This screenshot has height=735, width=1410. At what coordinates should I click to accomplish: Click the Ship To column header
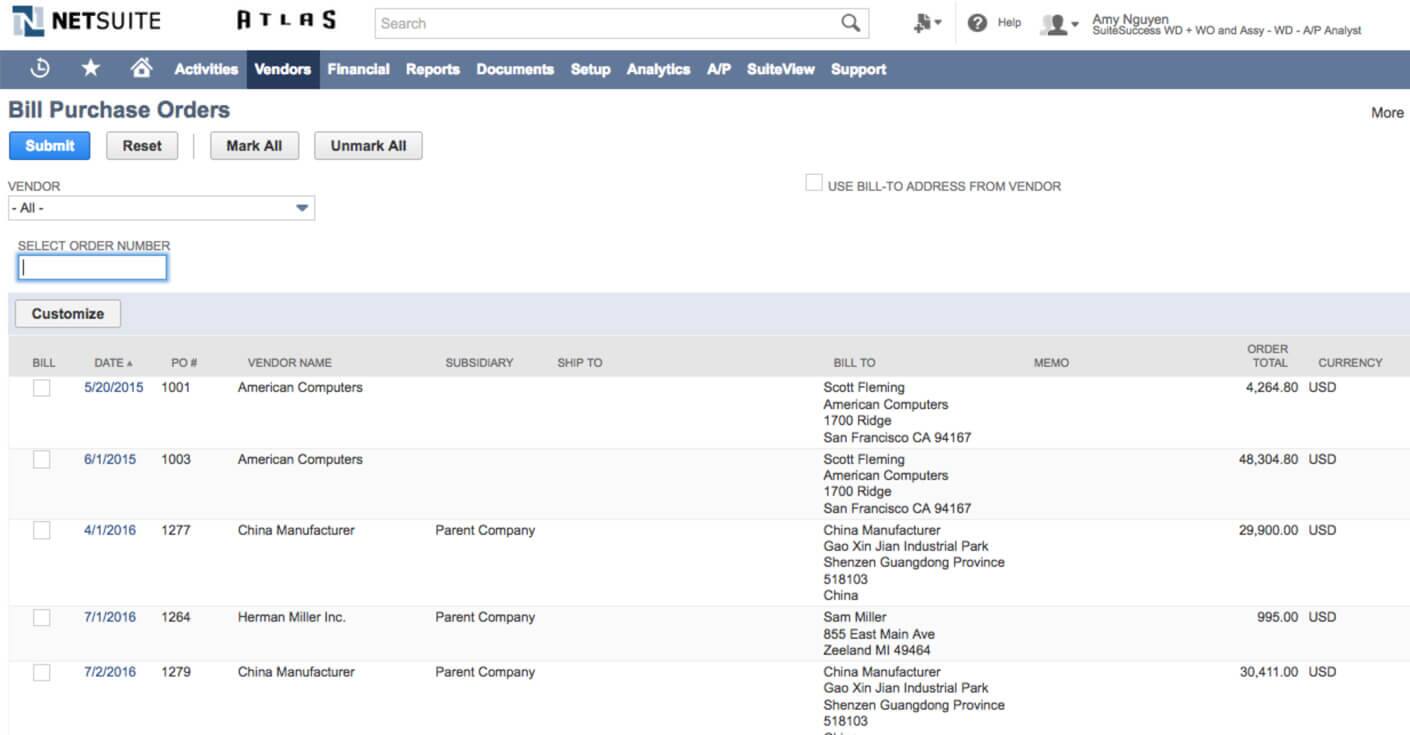[x=580, y=363]
